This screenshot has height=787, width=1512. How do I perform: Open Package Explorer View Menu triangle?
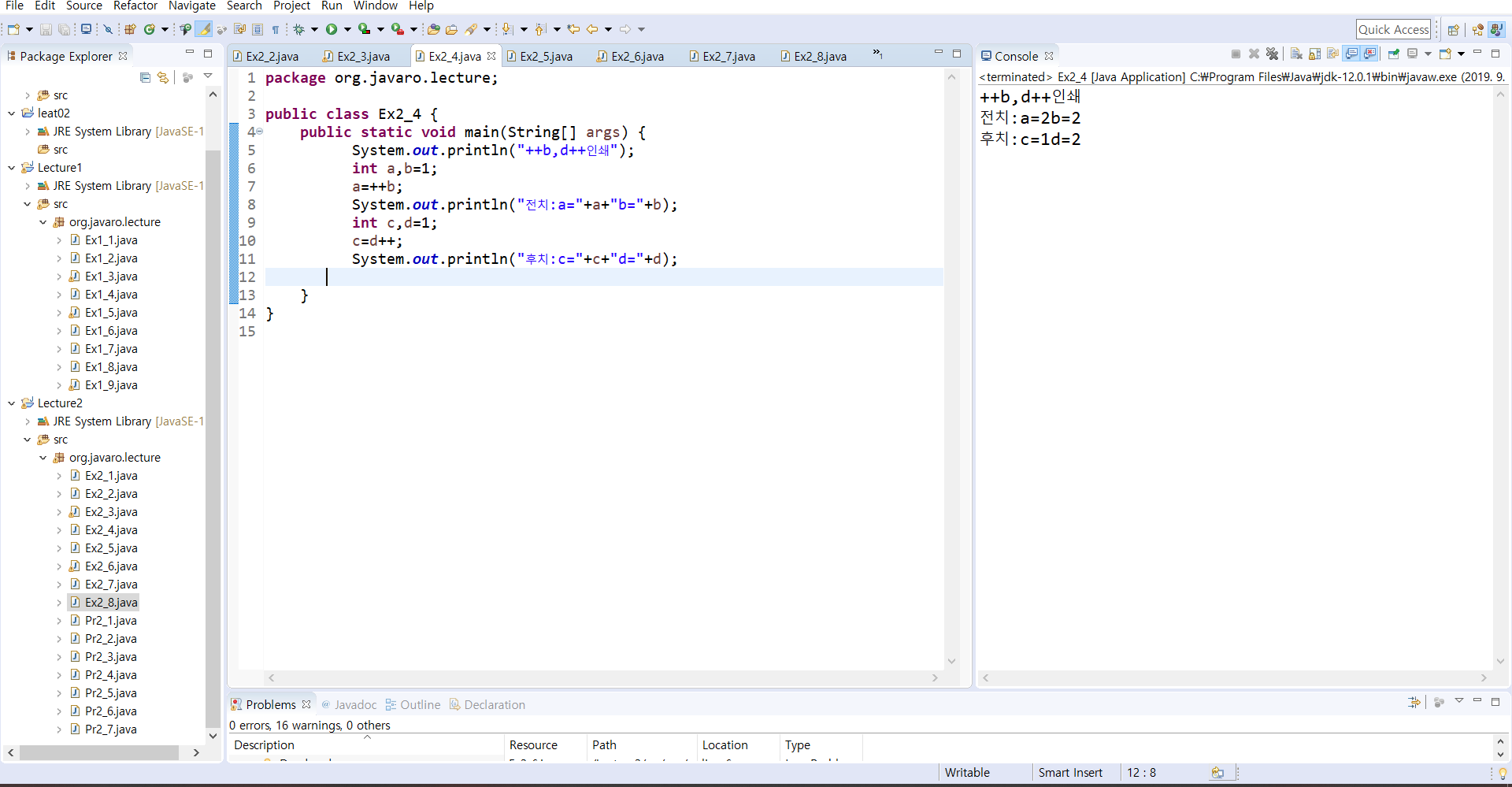point(208,76)
